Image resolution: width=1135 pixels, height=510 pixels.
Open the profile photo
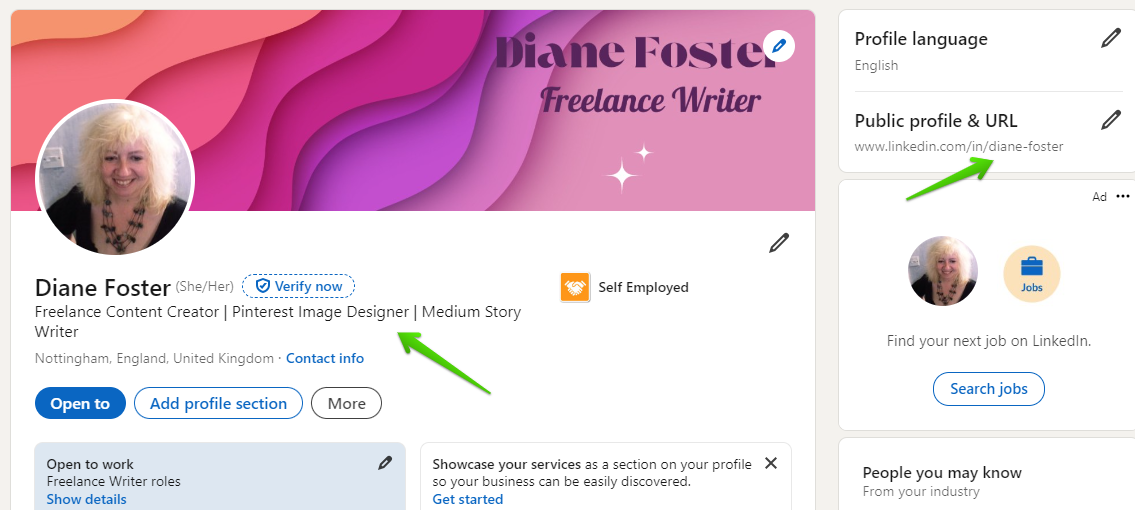[x=115, y=178]
